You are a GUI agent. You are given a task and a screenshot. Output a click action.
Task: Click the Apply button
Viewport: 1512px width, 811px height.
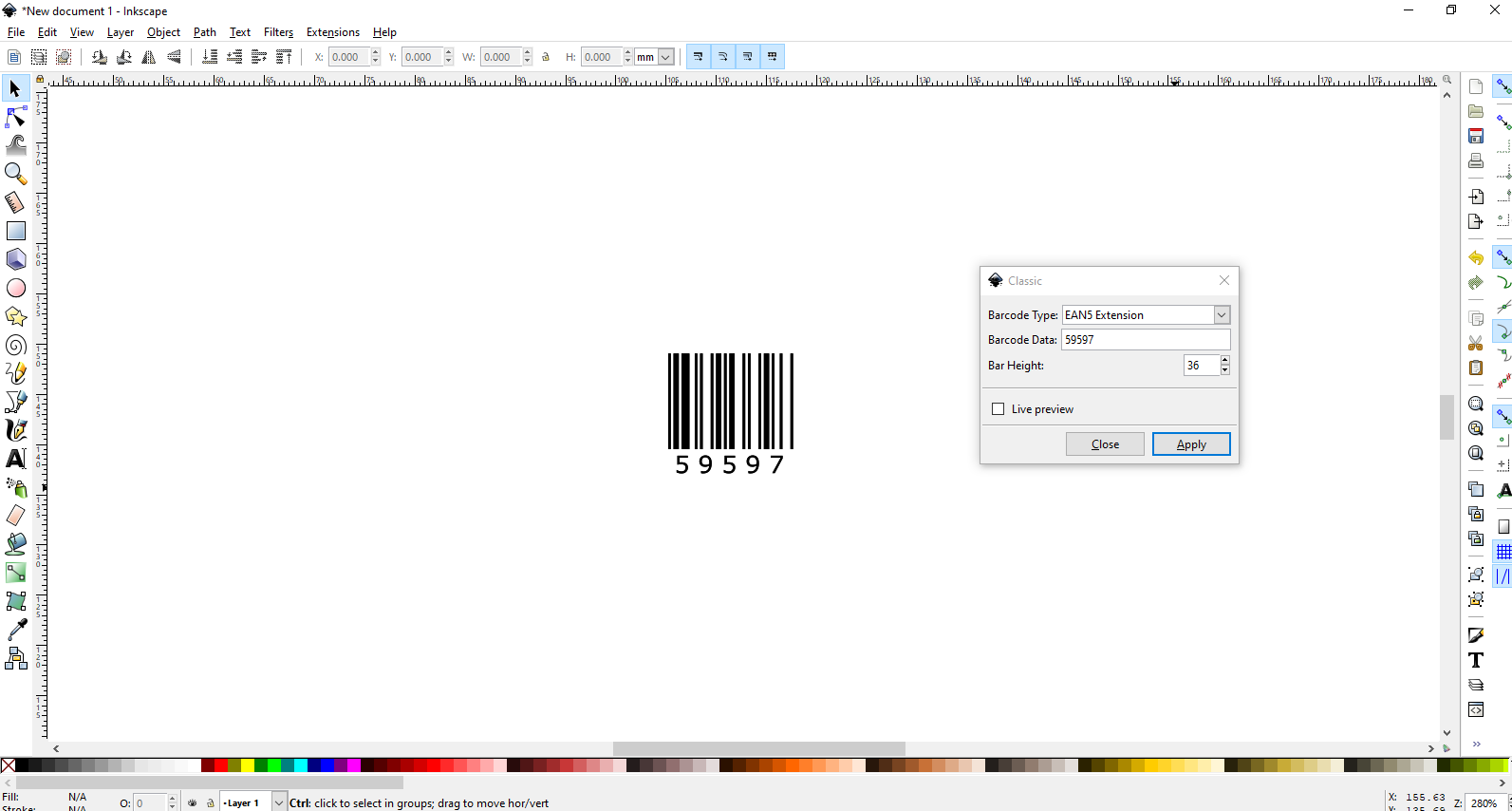point(1191,444)
